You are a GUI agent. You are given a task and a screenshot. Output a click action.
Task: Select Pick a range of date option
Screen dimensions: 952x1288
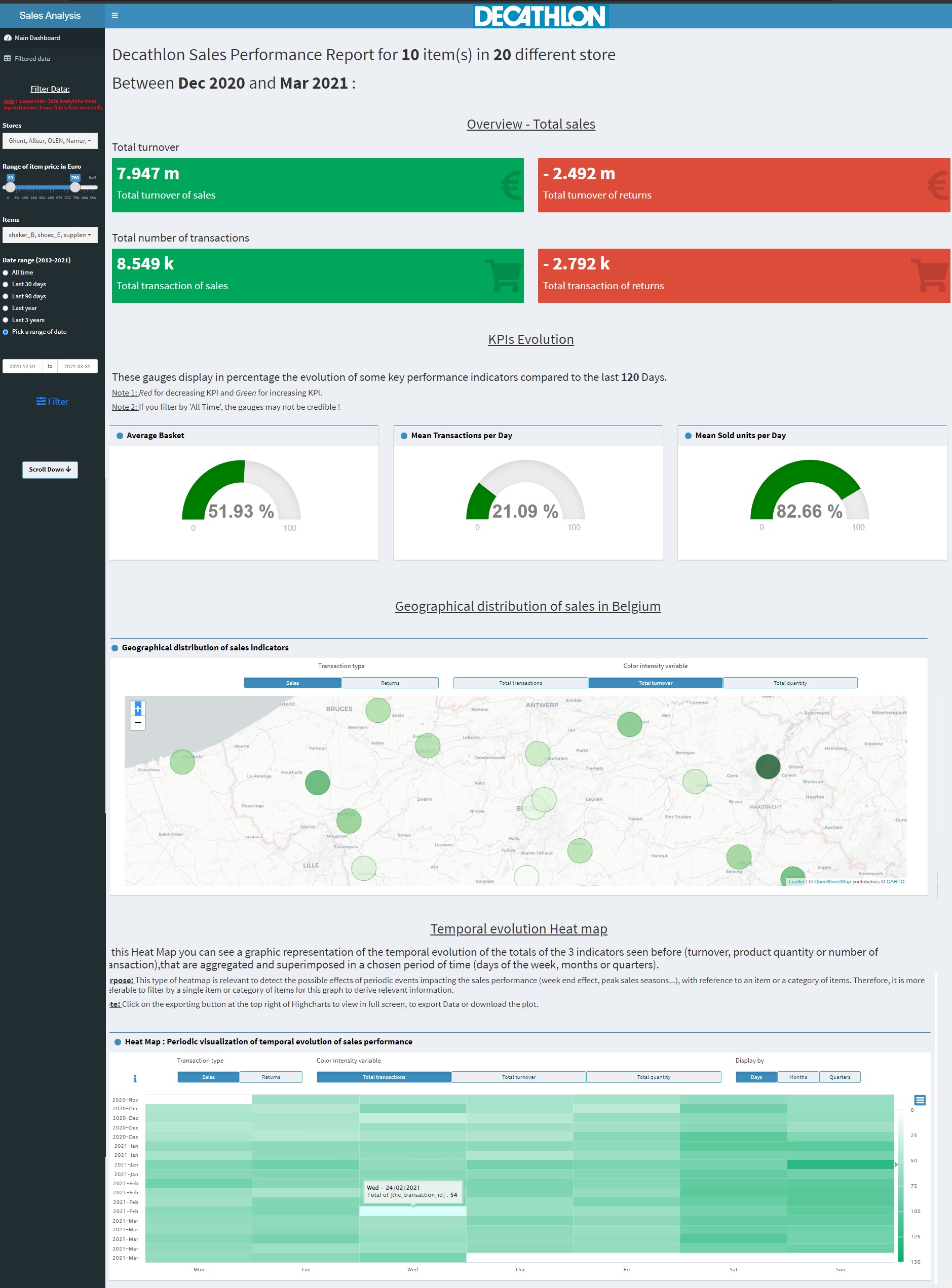point(5,332)
